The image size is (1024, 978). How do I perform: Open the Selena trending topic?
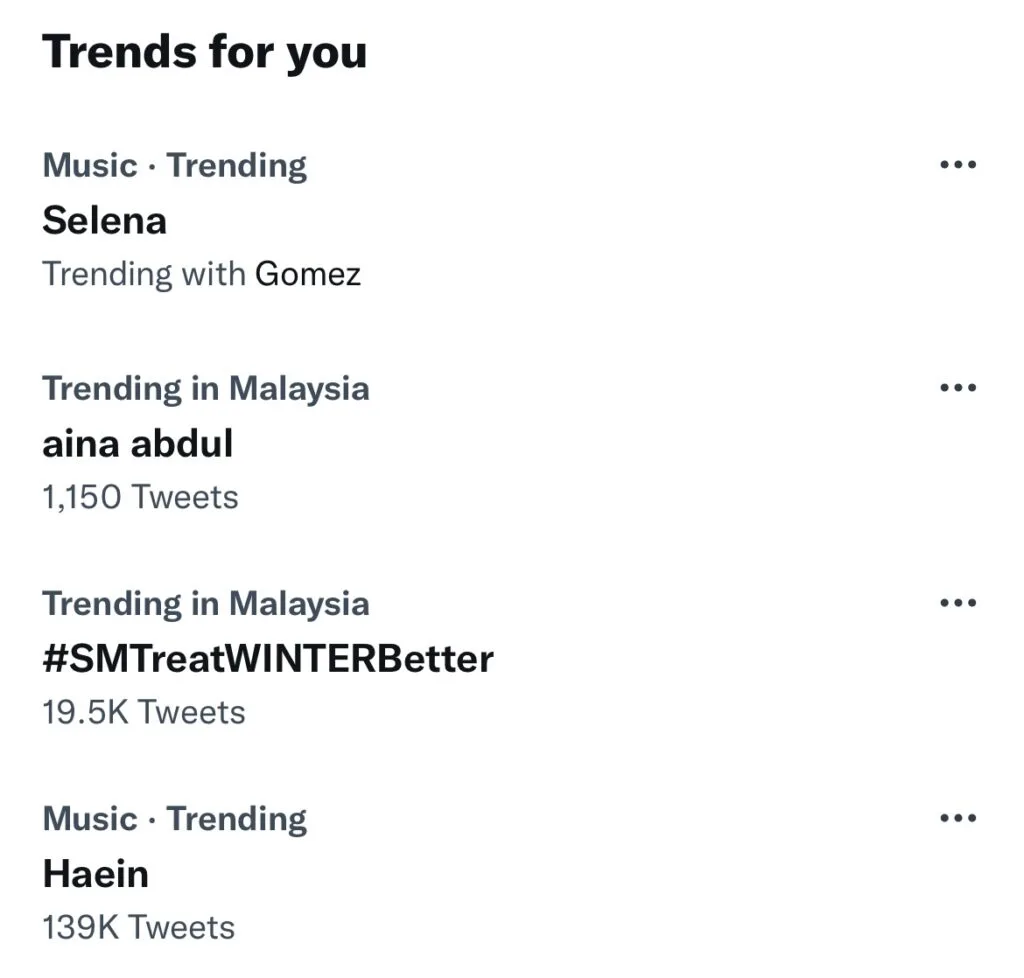104,220
